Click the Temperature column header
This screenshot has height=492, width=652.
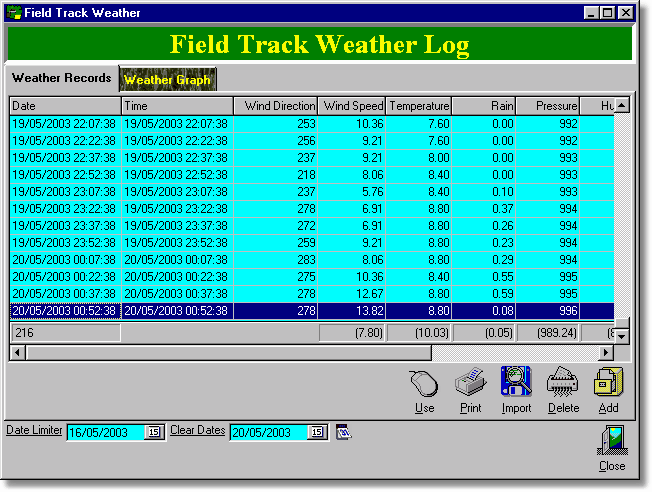(419, 106)
